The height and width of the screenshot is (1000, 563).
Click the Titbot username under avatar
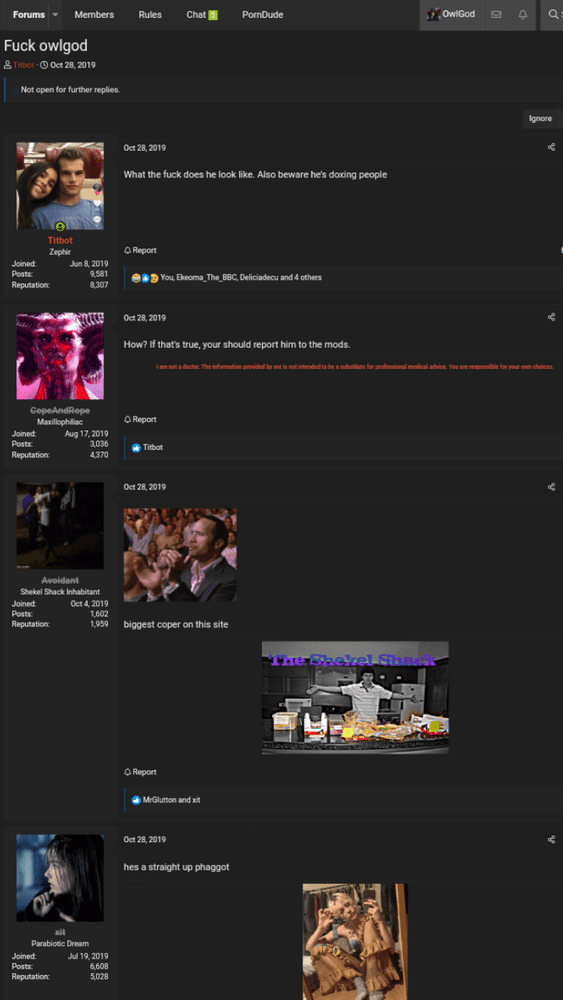[60, 240]
